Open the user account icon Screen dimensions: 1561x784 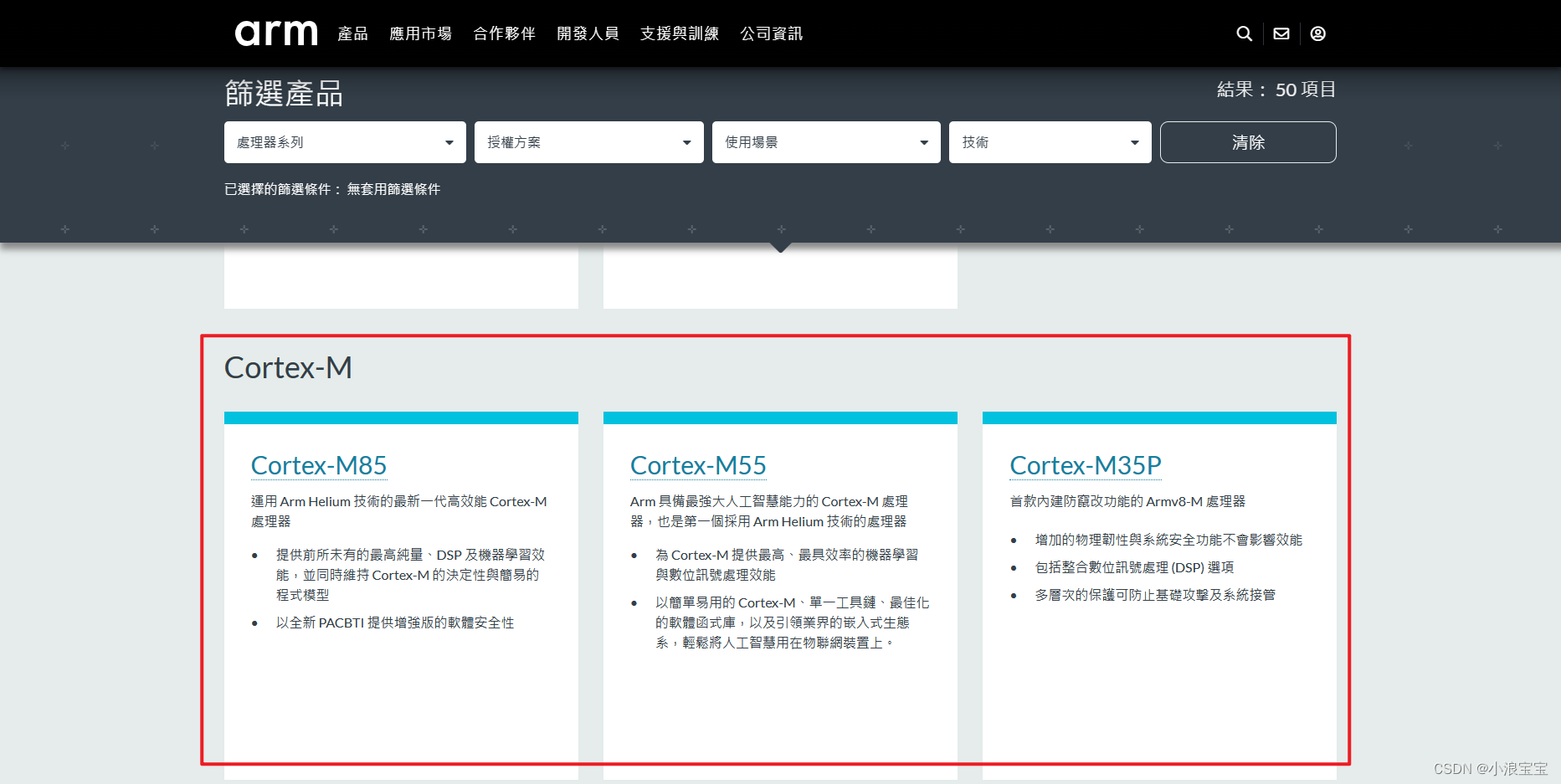point(1318,33)
